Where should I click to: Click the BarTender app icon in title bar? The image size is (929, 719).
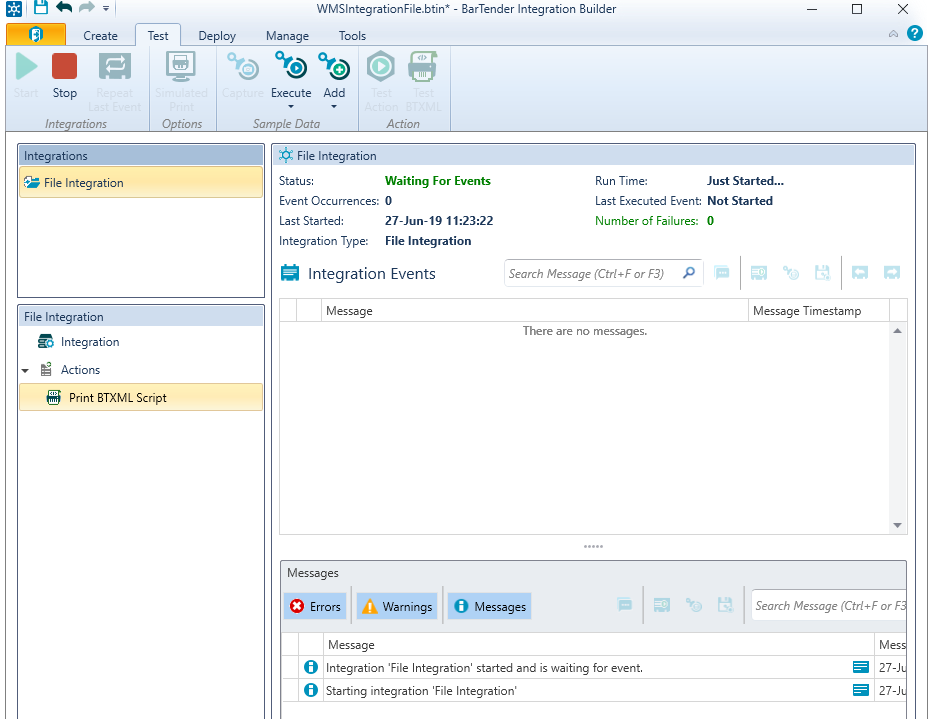click(x=14, y=9)
